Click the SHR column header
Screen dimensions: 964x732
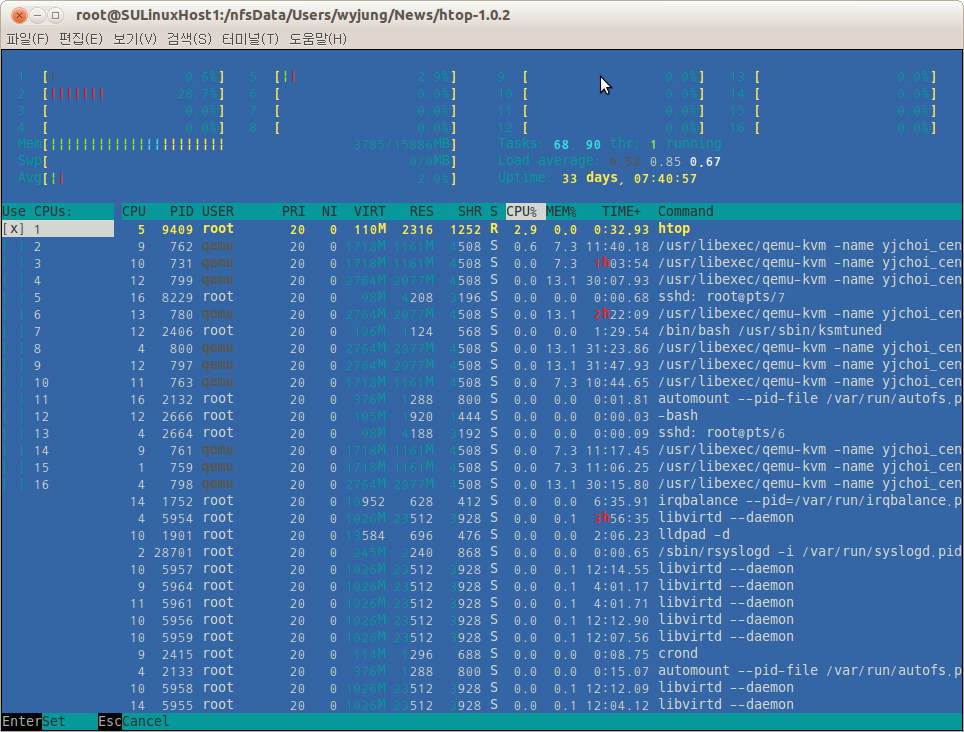tap(470, 211)
